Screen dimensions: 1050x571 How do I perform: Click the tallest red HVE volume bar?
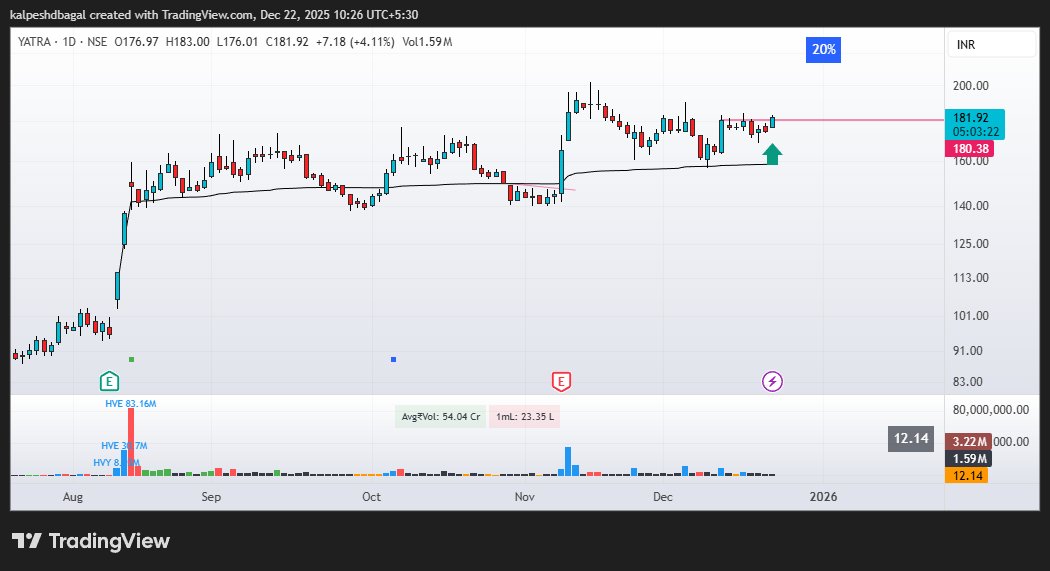tap(131, 442)
